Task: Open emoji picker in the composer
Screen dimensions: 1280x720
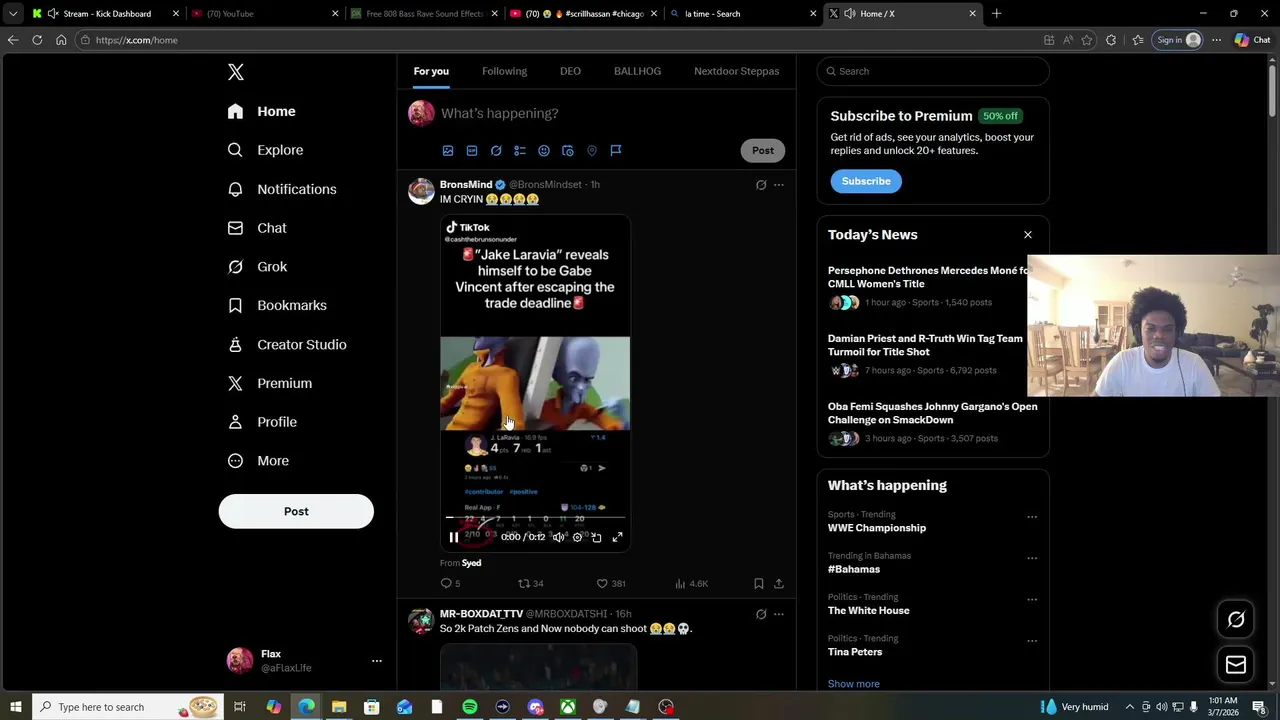Action: coord(544,151)
